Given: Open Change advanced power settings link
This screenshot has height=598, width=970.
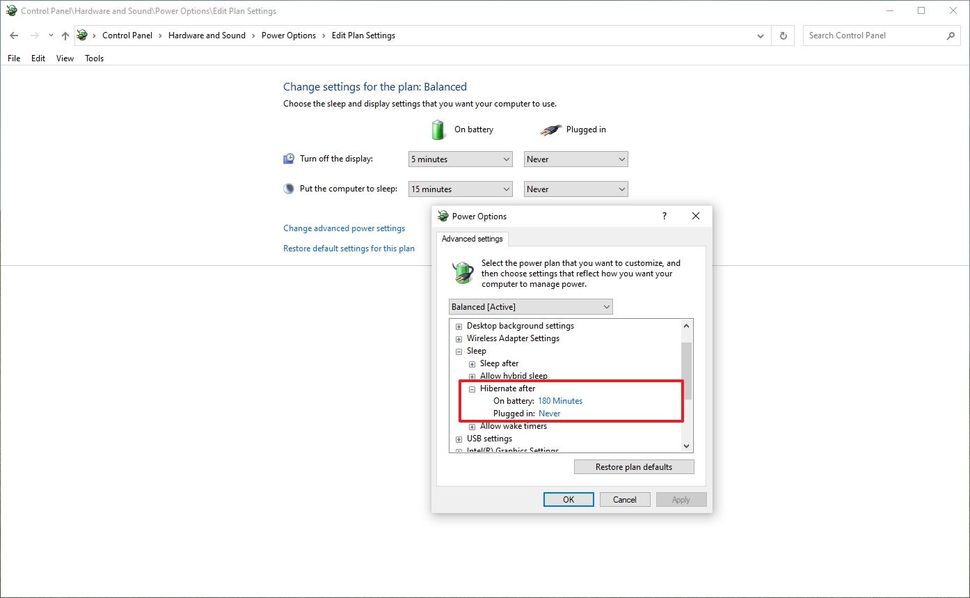Looking at the screenshot, I should (x=344, y=228).
